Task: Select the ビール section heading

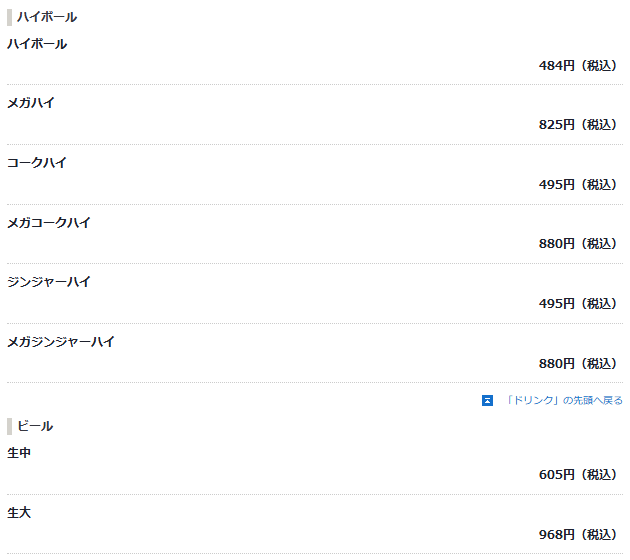Action: pyautogui.click(x=35, y=426)
